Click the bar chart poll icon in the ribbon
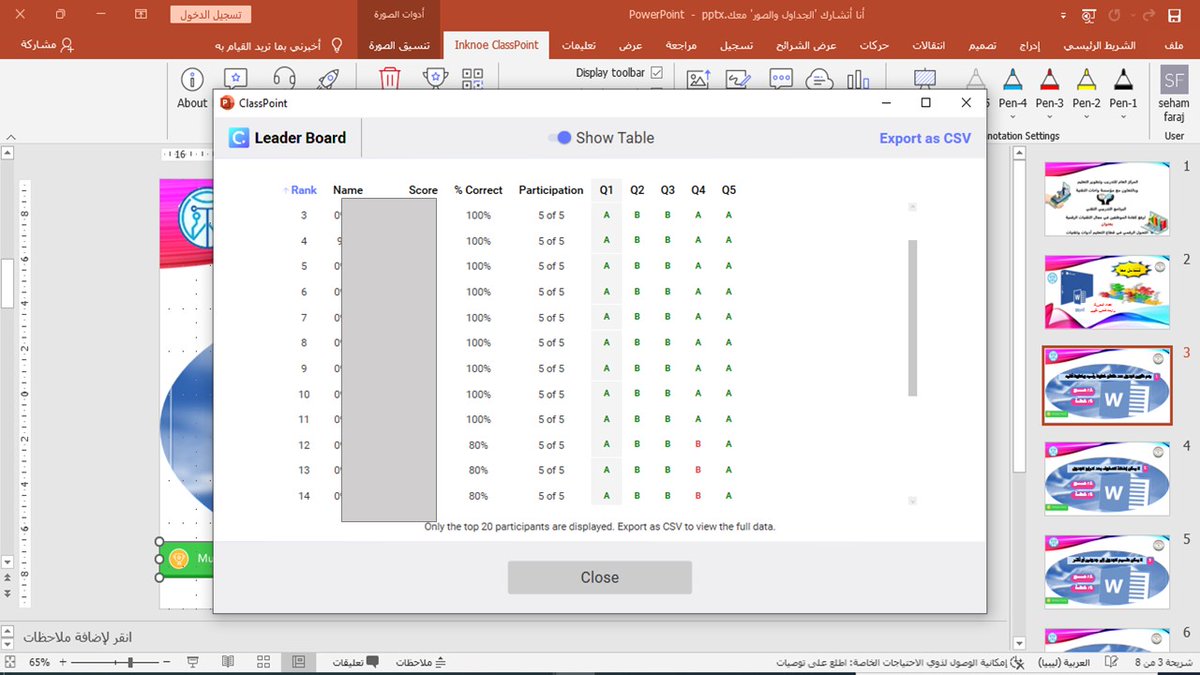The image size is (1200, 675). coord(858,80)
